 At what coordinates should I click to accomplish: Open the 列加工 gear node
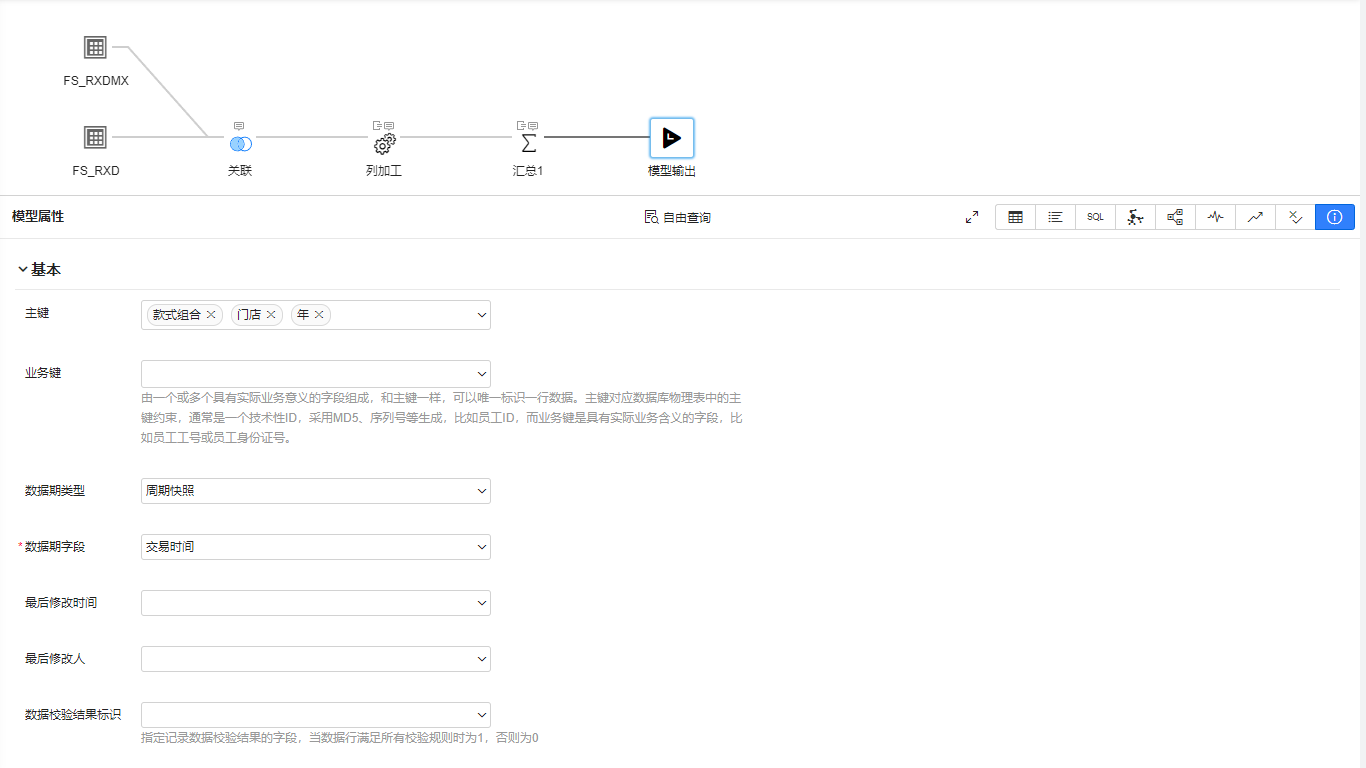pyautogui.click(x=385, y=143)
